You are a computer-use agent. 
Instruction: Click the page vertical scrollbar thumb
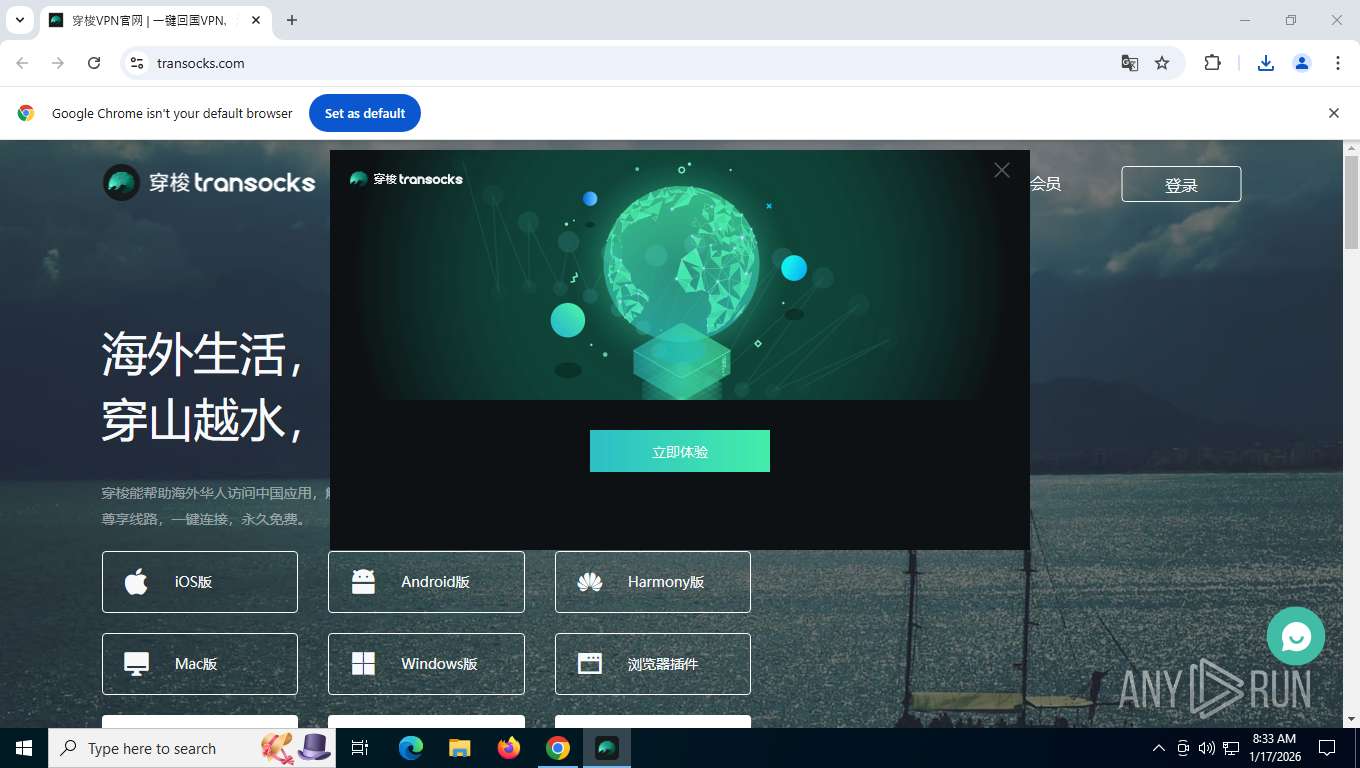tap(1351, 202)
